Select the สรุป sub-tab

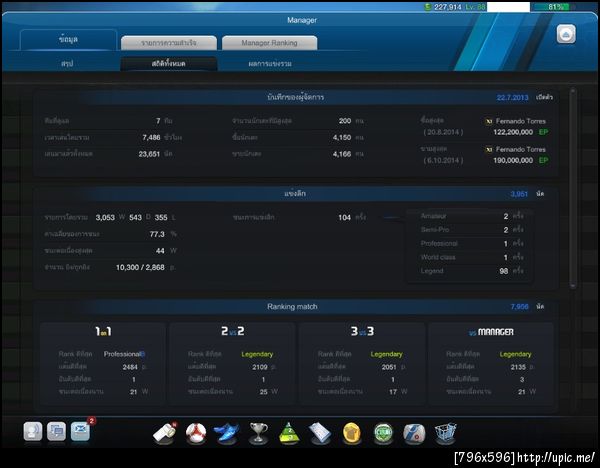[67, 64]
